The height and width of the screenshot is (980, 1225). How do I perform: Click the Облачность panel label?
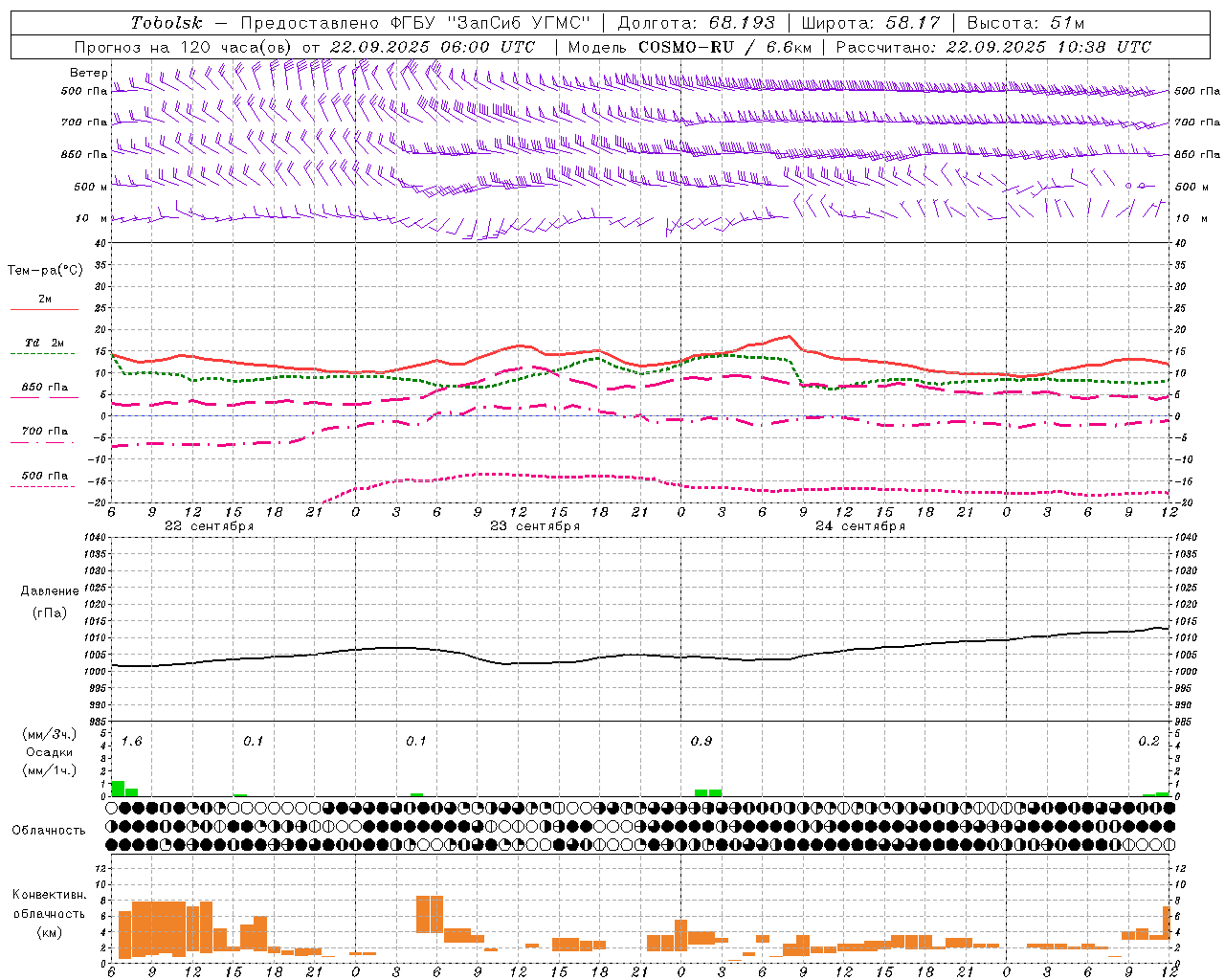[49, 831]
